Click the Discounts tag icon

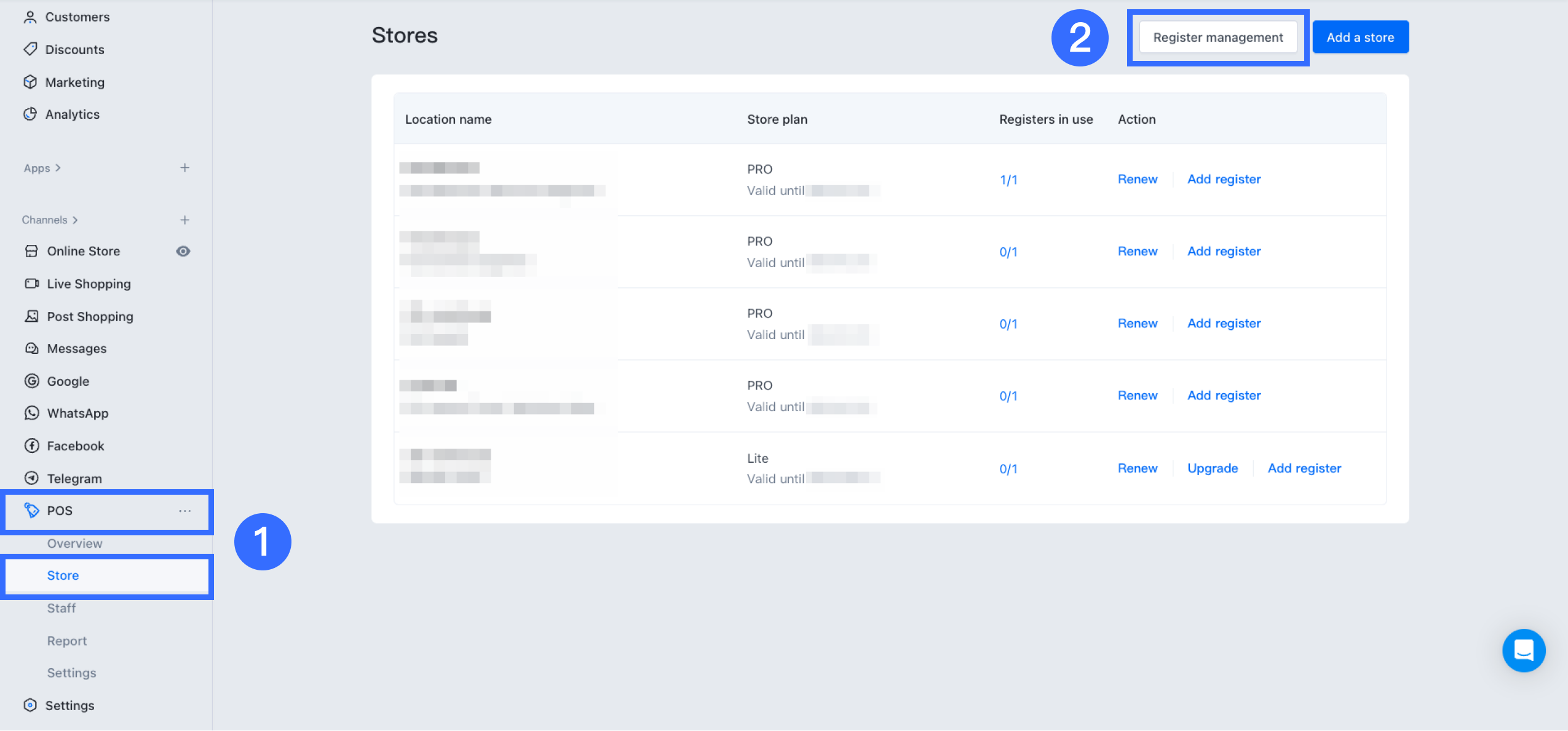pos(30,49)
